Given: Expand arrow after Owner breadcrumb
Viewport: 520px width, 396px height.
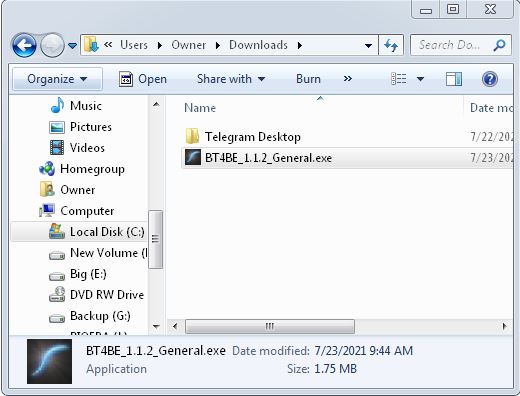Looking at the screenshot, I should tap(218, 45).
